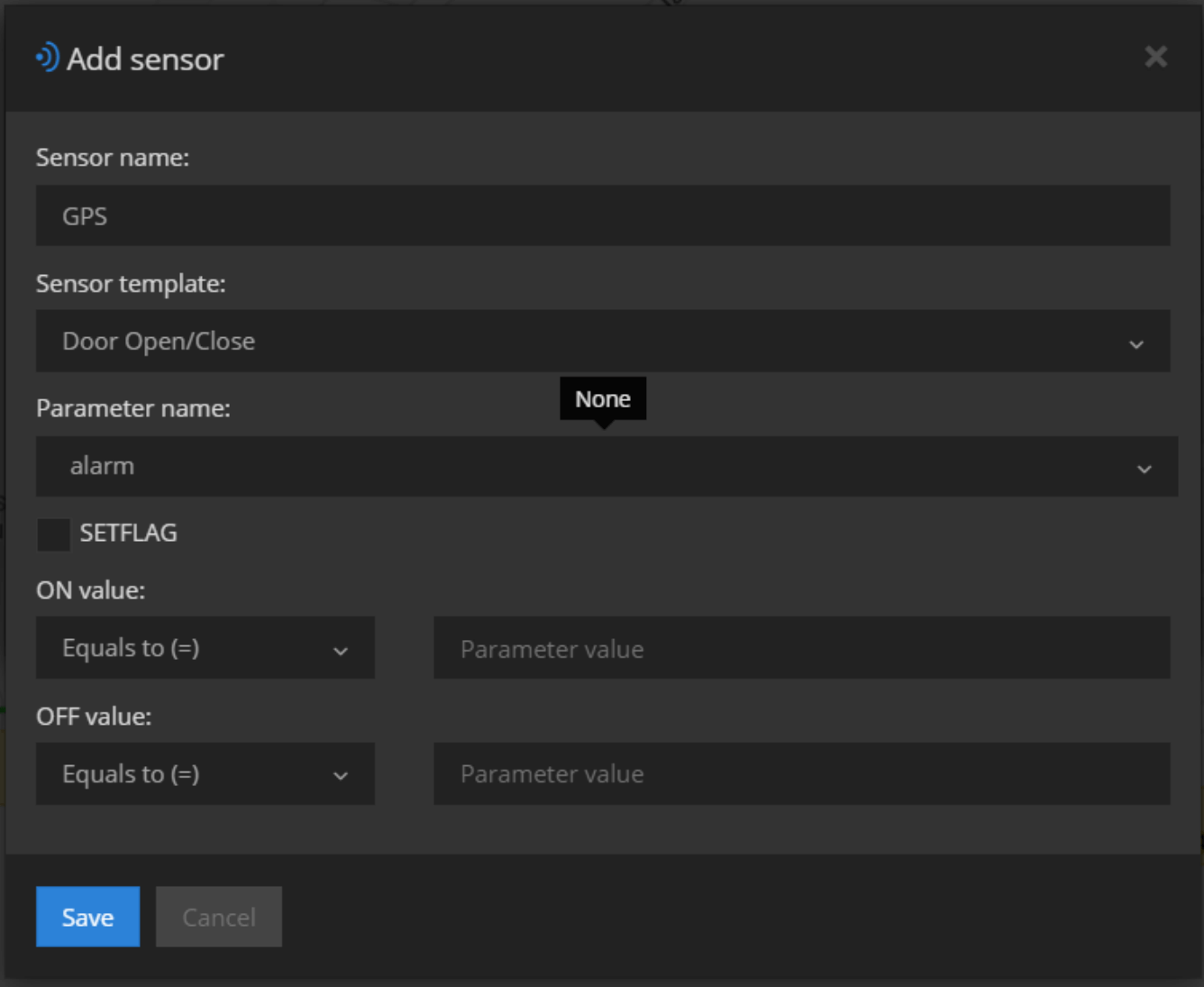Click the ON value Parameter value field

click(802, 648)
